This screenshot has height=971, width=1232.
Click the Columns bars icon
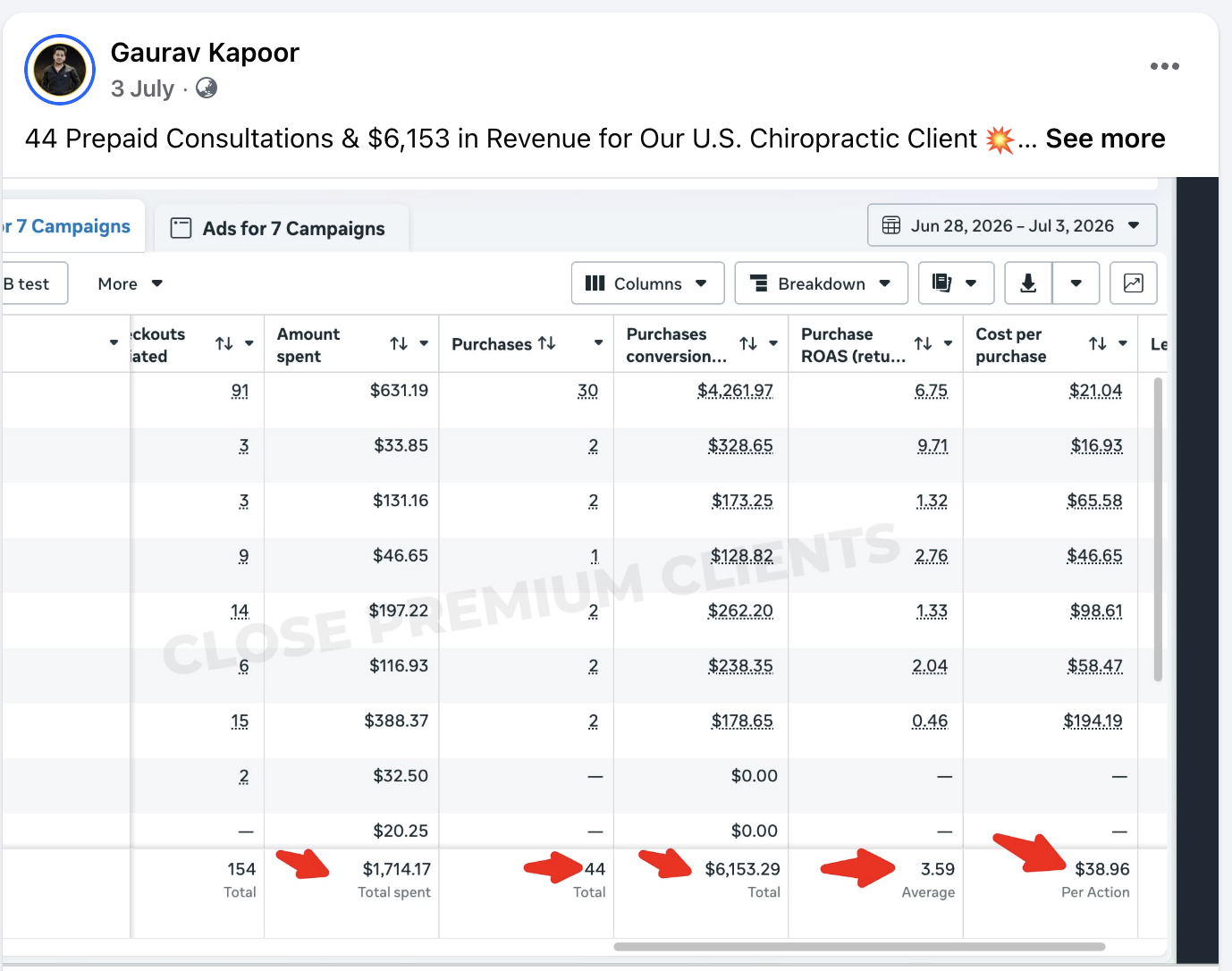595,283
